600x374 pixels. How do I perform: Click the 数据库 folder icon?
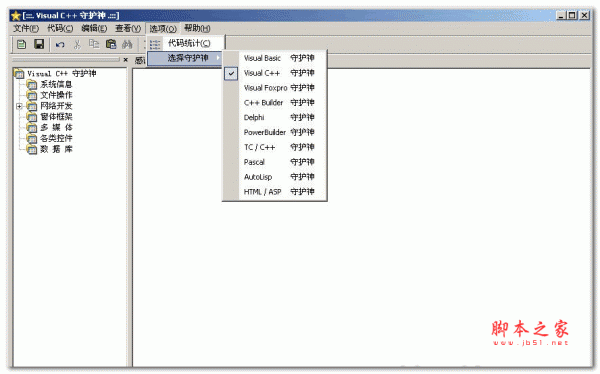coord(32,149)
